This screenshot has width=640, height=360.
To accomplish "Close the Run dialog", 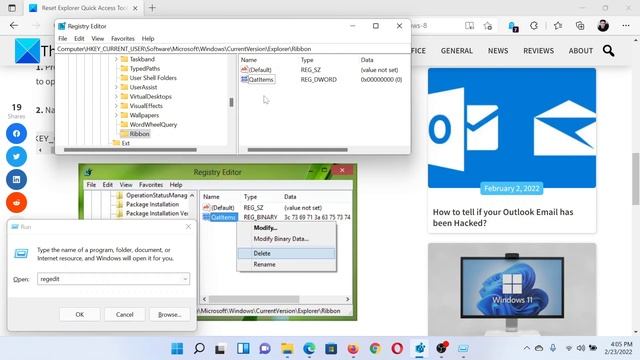I will coord(188,227).
